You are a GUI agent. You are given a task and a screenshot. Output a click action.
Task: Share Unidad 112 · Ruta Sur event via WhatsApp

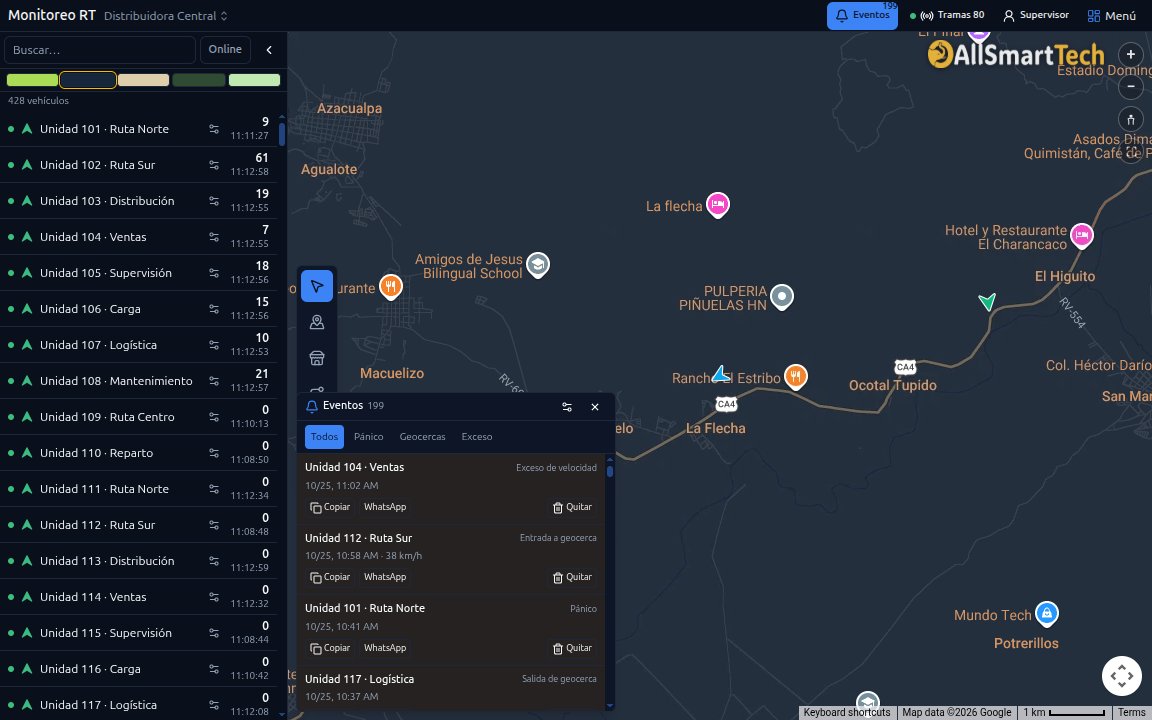[x=385, y=577]
